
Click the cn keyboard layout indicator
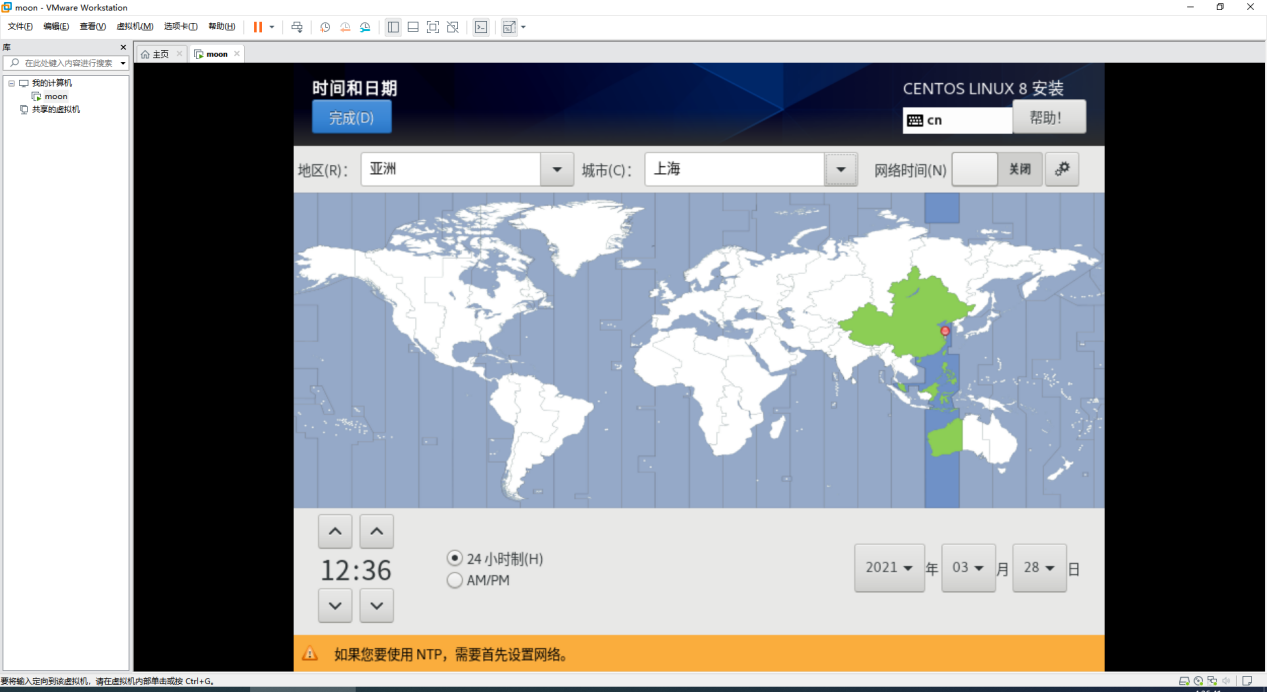tap(957, 120)
